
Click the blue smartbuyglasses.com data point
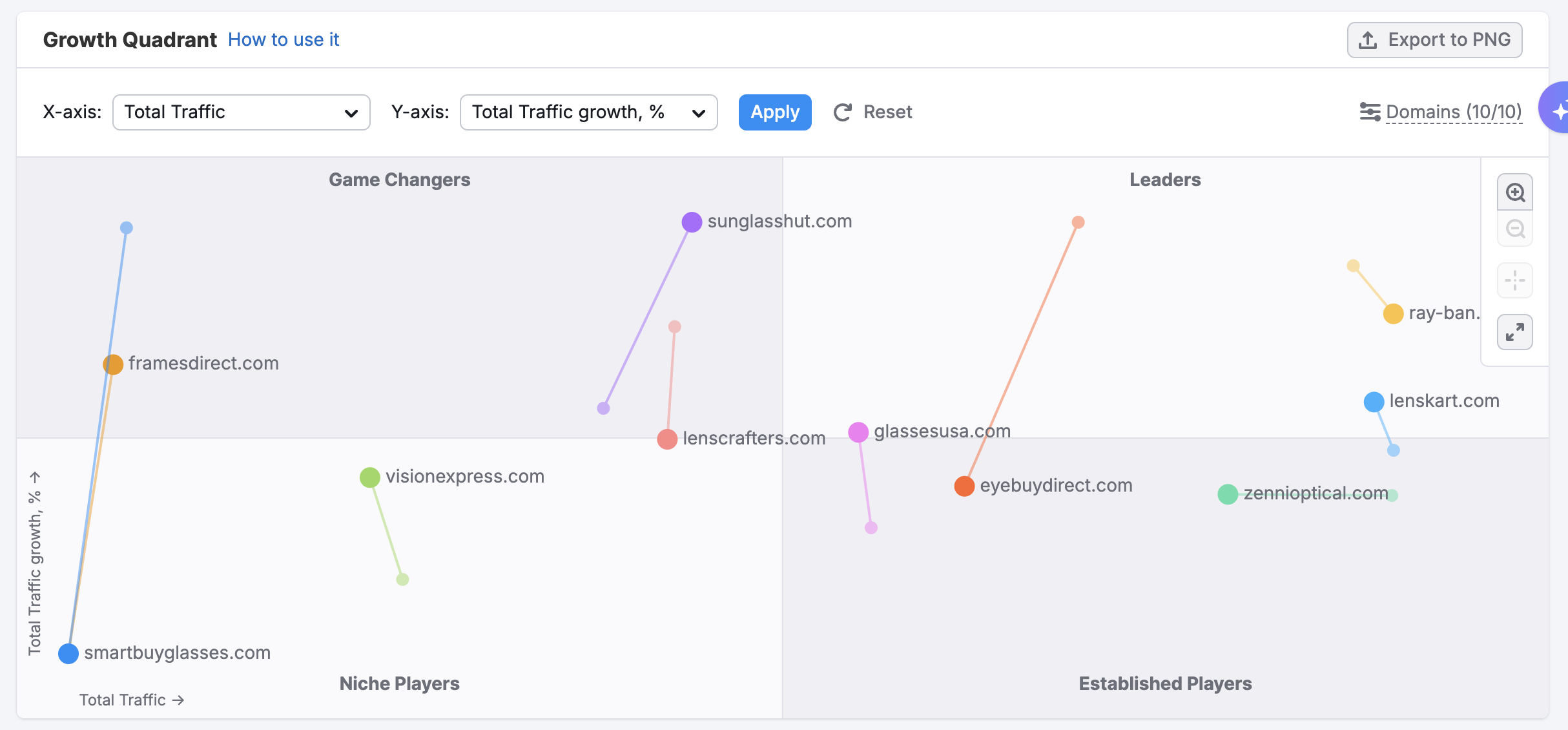(x=68, y=653)
